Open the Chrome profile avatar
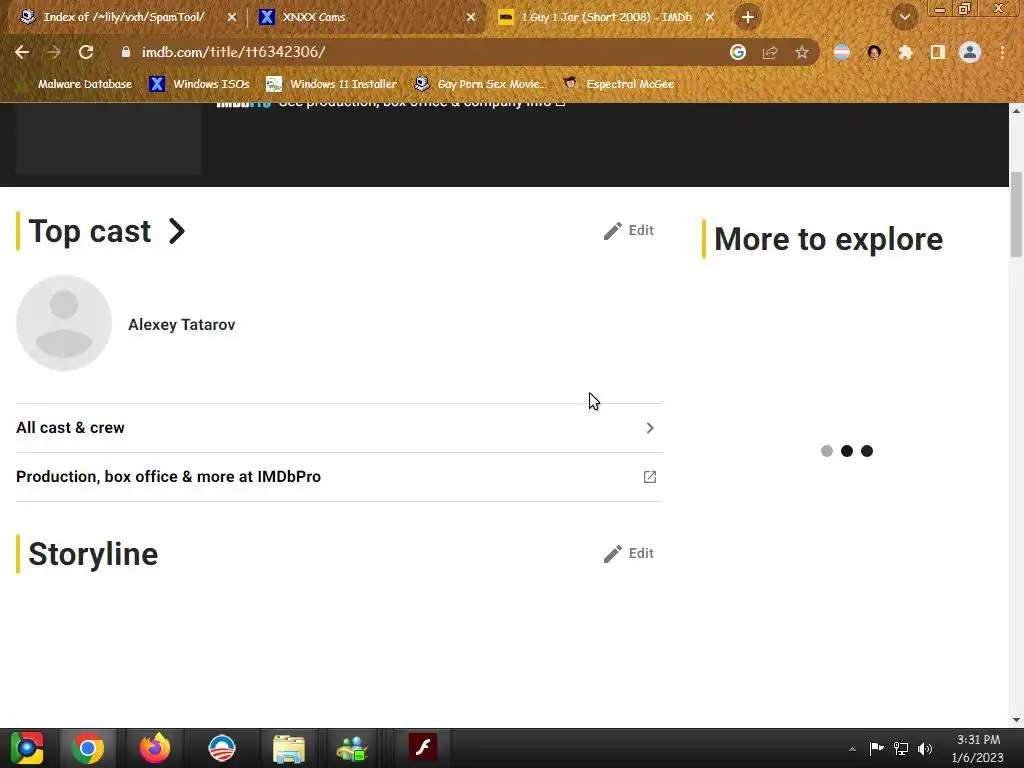1024x768 pixels. (x=970, y=52)
